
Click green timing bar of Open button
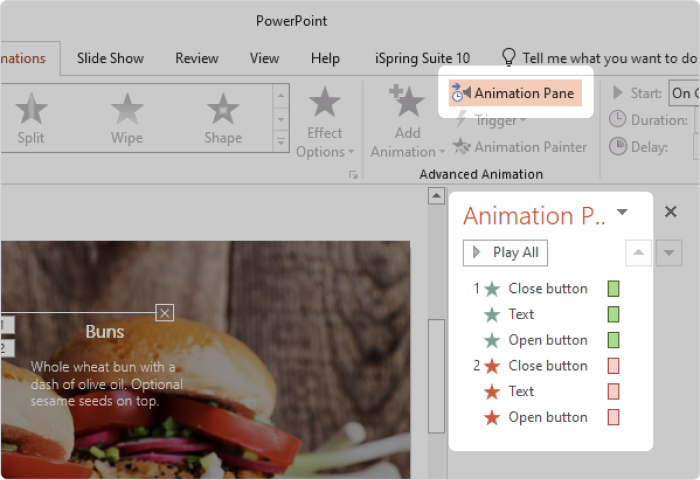tap(613, 340)
